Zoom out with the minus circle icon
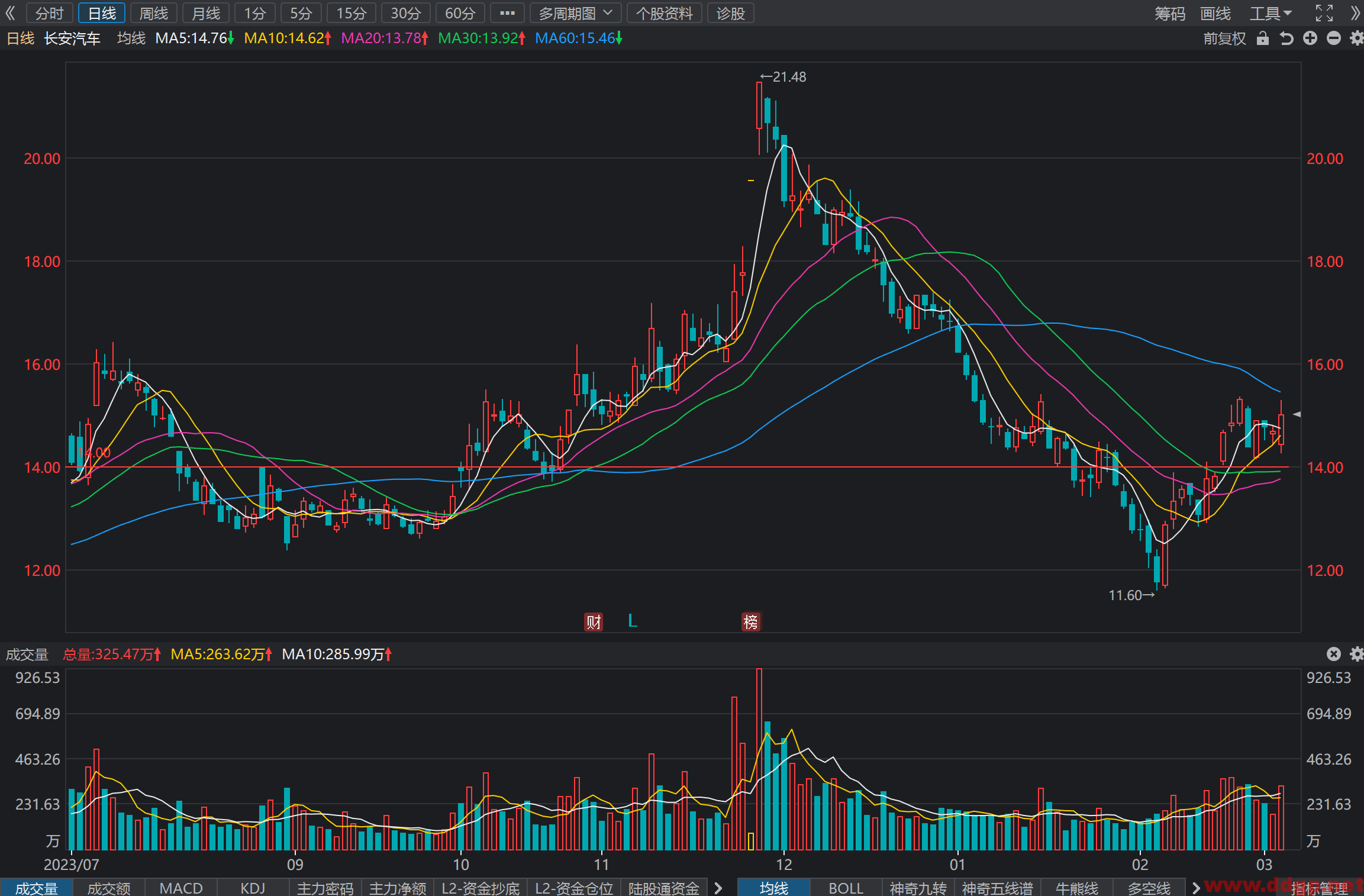This screenshot has width=1364, height=896. tap(1334, 38)
